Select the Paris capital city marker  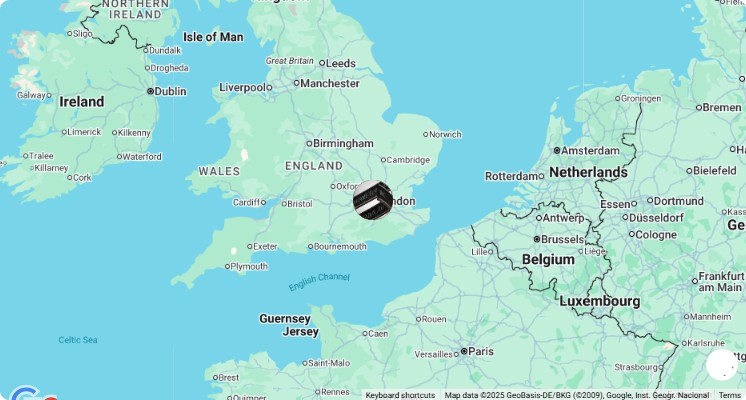point(464,351)
